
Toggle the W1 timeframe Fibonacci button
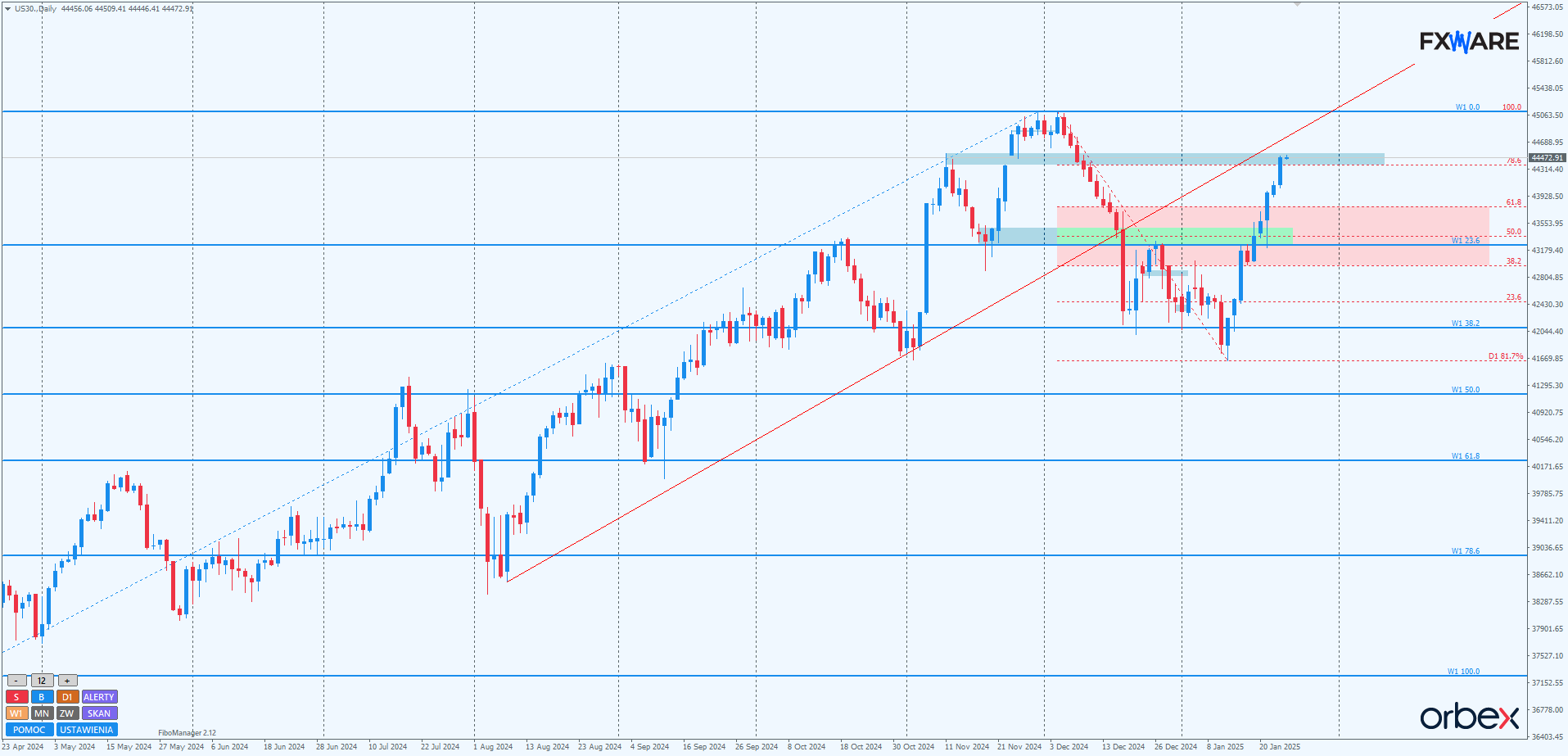point(16,713)
